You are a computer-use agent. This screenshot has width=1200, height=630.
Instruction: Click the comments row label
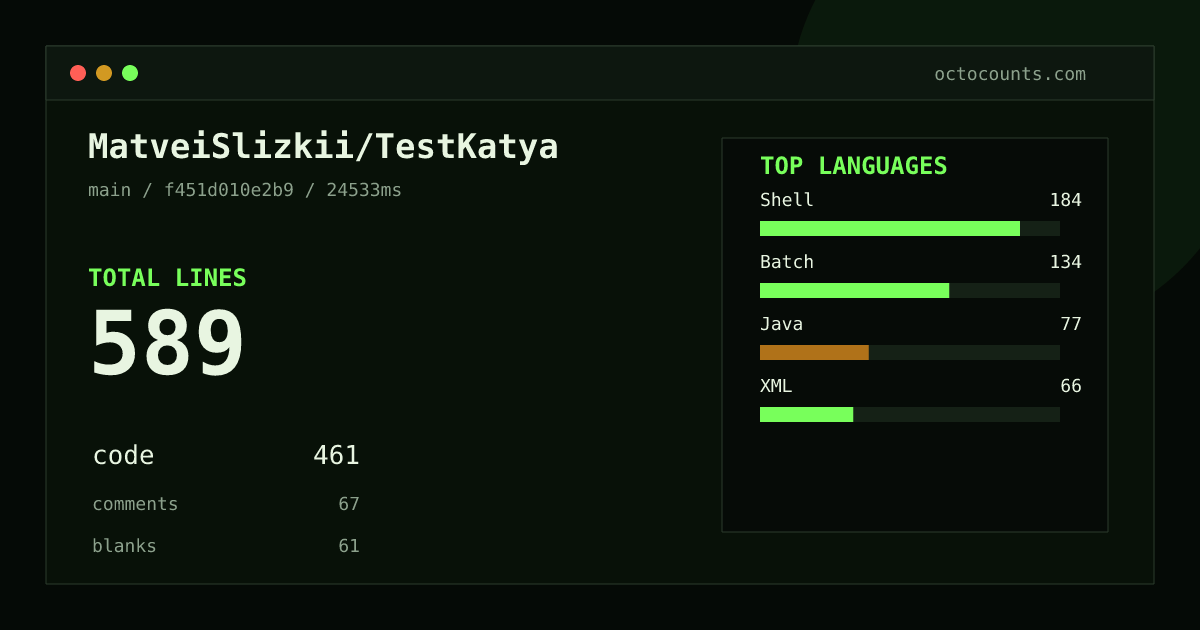pyautogui.click(x=135, y=504)
